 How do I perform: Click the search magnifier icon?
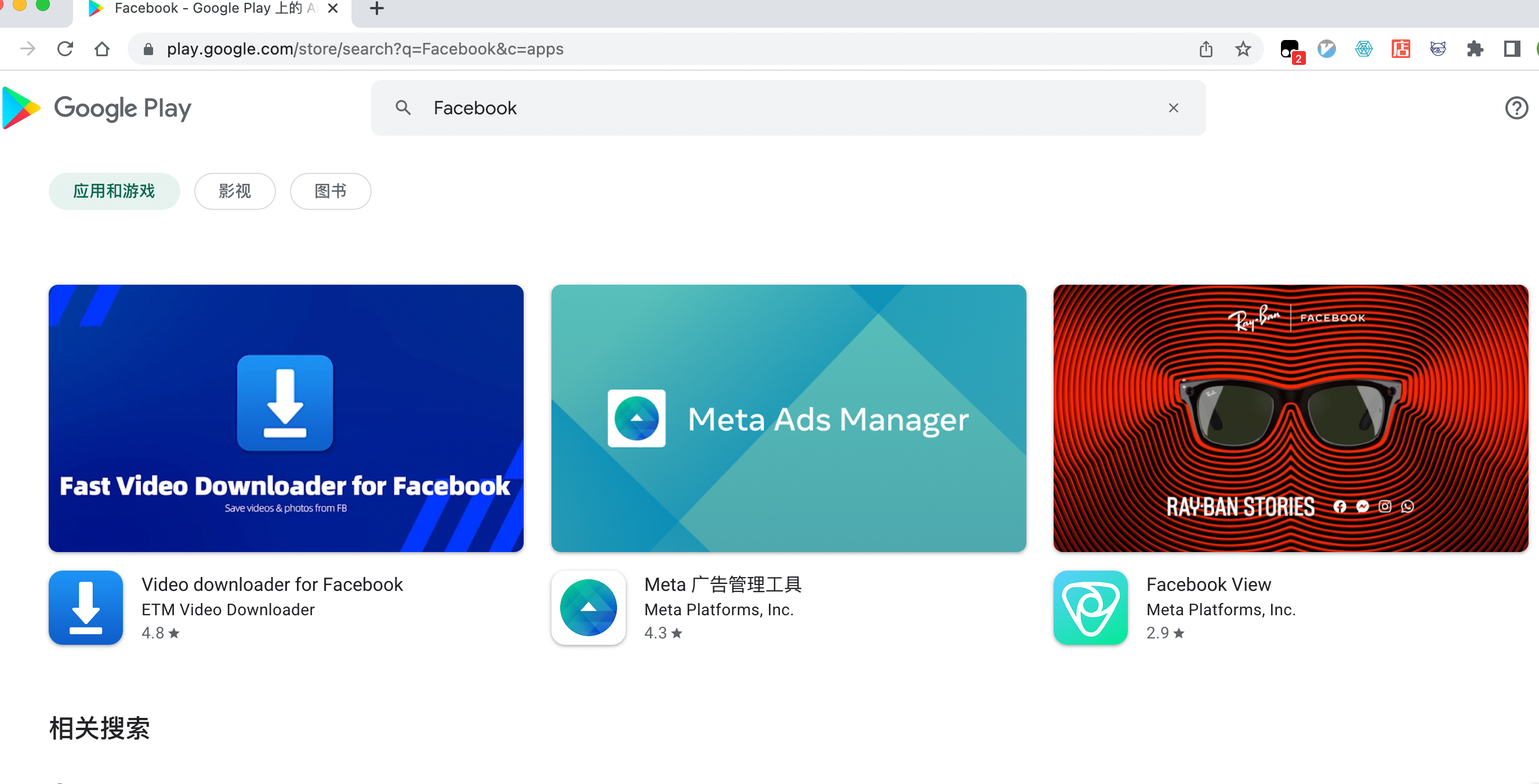pyautogui.click(x=403, y=108)
